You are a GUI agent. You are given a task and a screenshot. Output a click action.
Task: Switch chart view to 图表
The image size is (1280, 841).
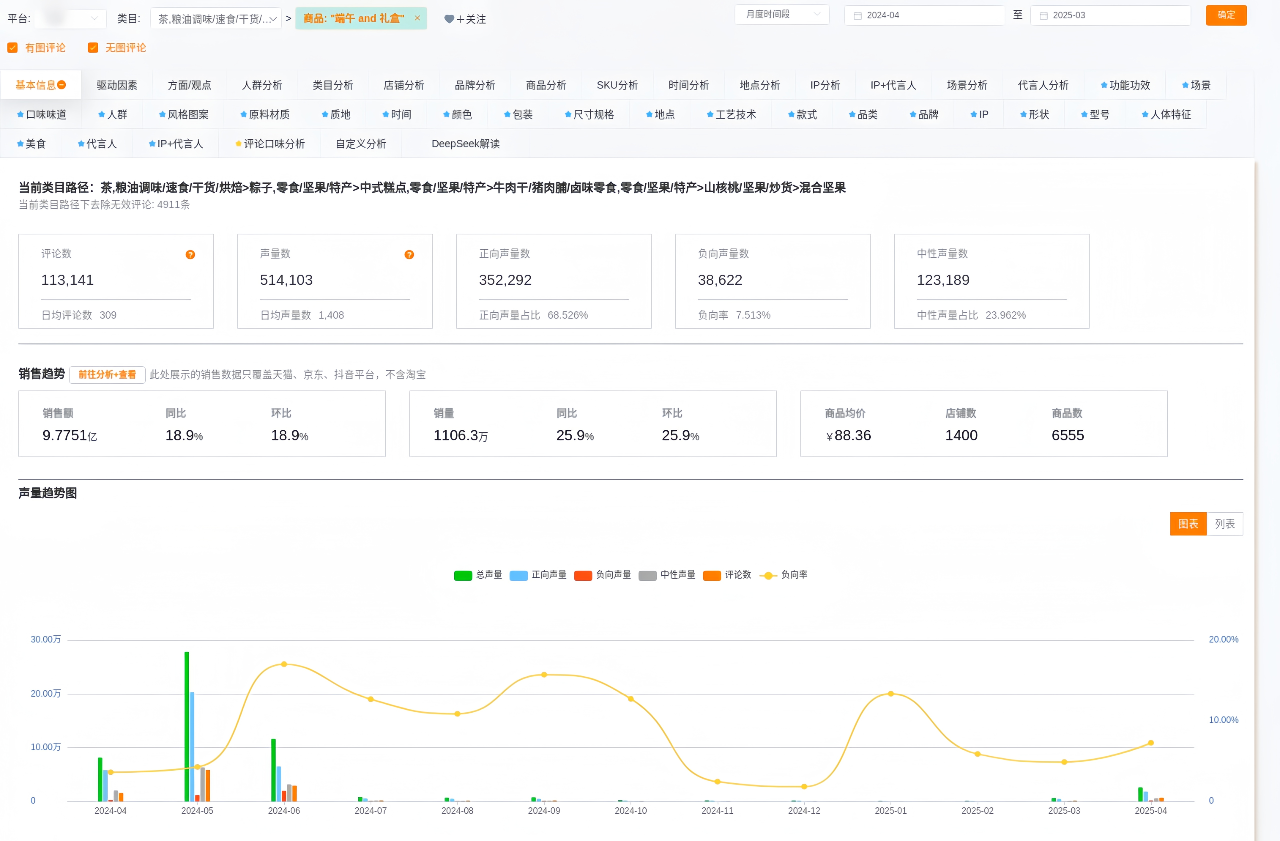pos(1188,524)
